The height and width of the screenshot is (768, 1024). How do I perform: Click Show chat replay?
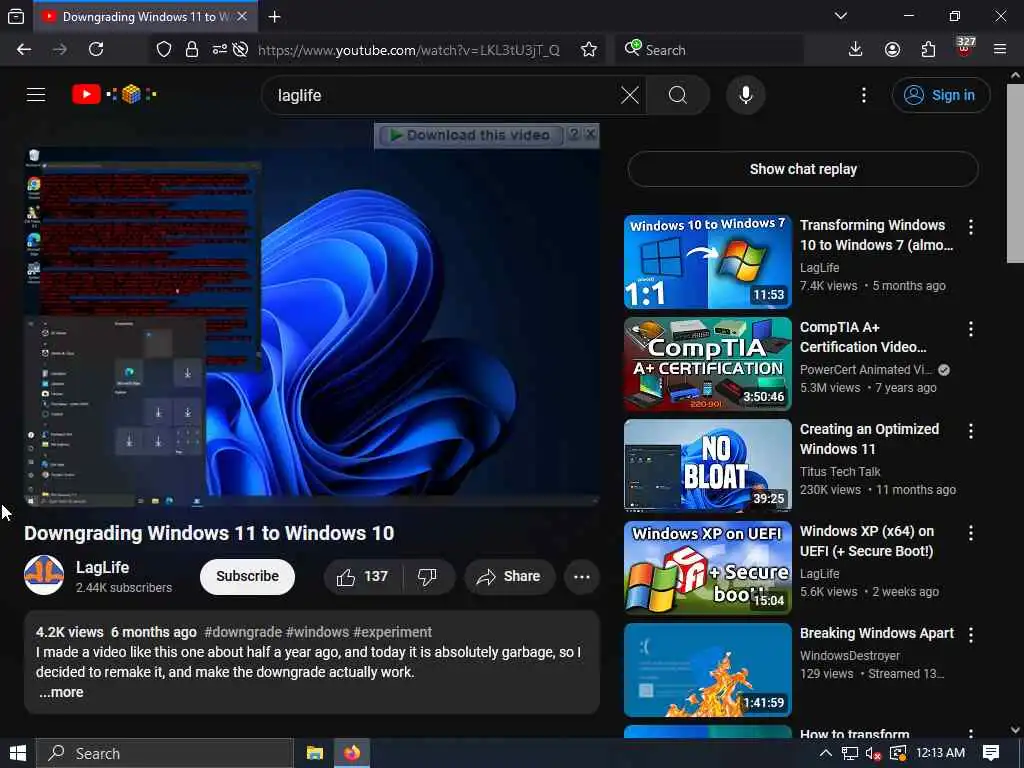coord(803,169)
